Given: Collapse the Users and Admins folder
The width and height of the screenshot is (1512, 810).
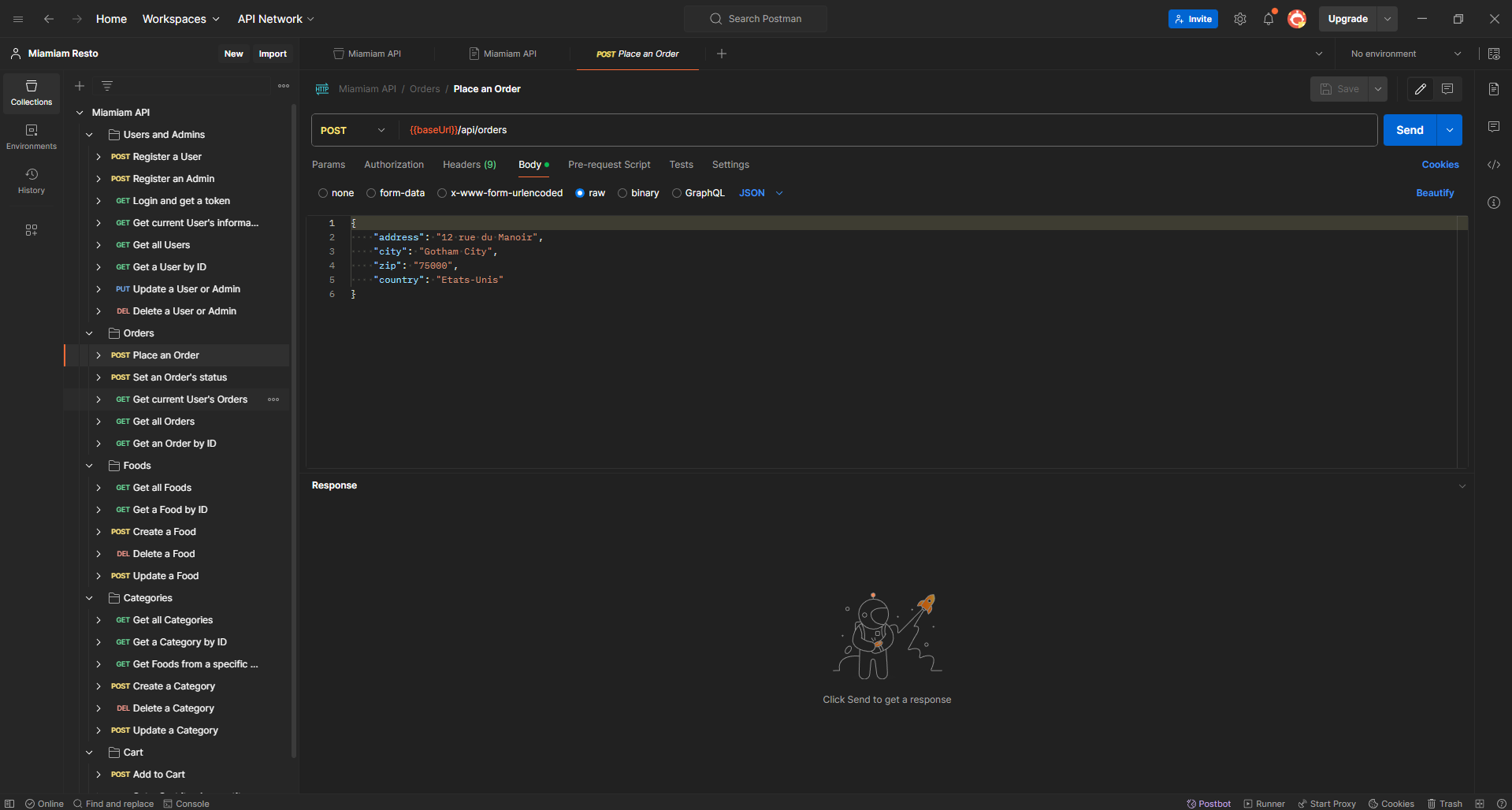Looking at the screenshot, I should click(x=90, y=135).
